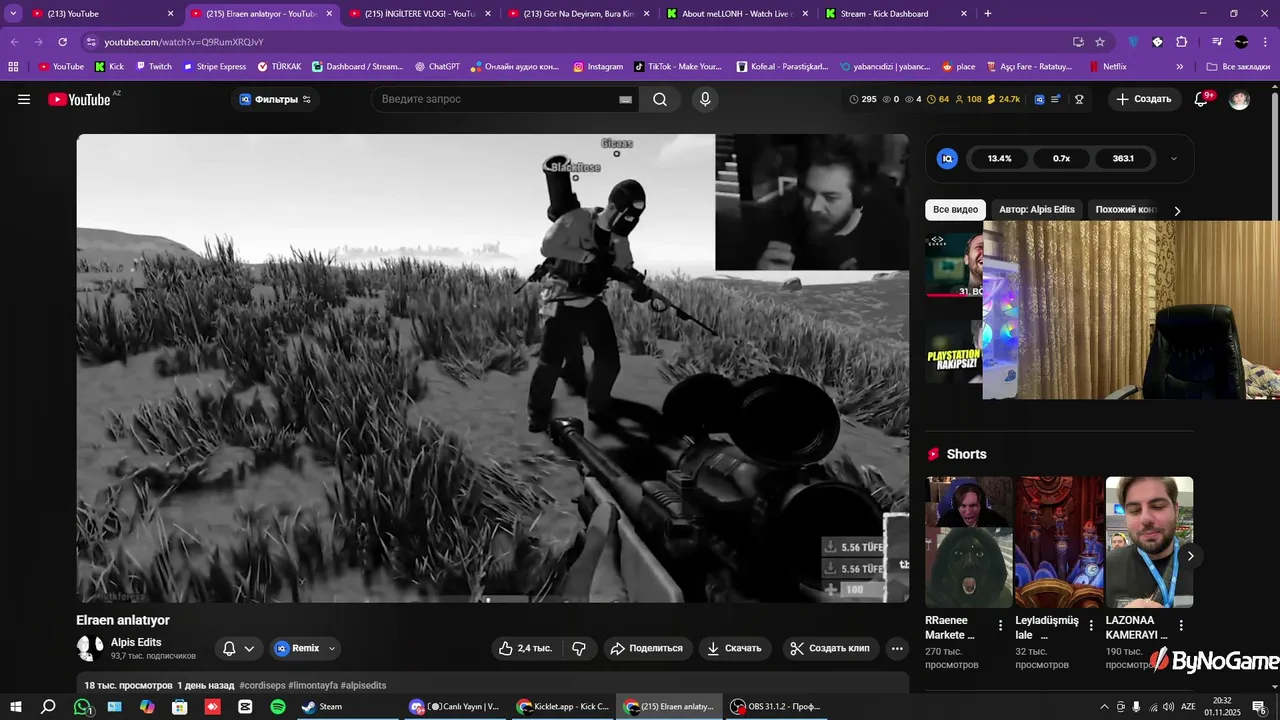Open CapCut from the taskbar
Viewport: 1280px width, 720px height.
coord(245,706)
